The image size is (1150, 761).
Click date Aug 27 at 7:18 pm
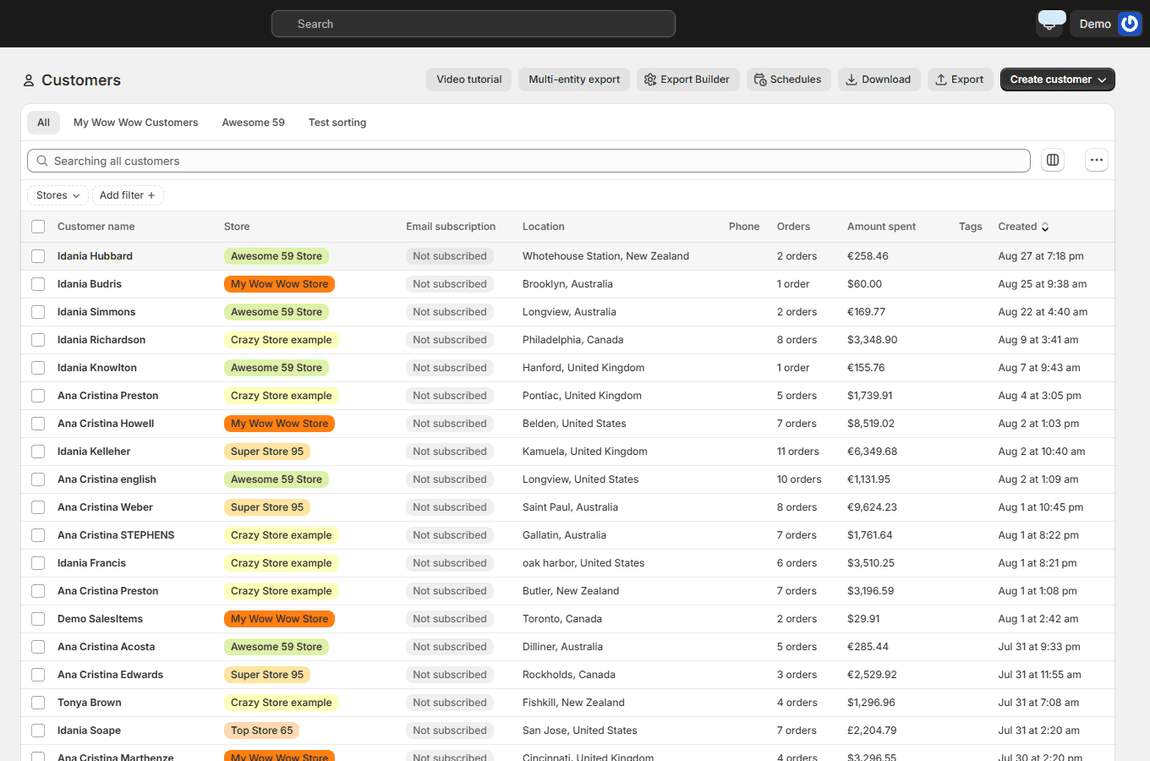tap(1041, 256)
